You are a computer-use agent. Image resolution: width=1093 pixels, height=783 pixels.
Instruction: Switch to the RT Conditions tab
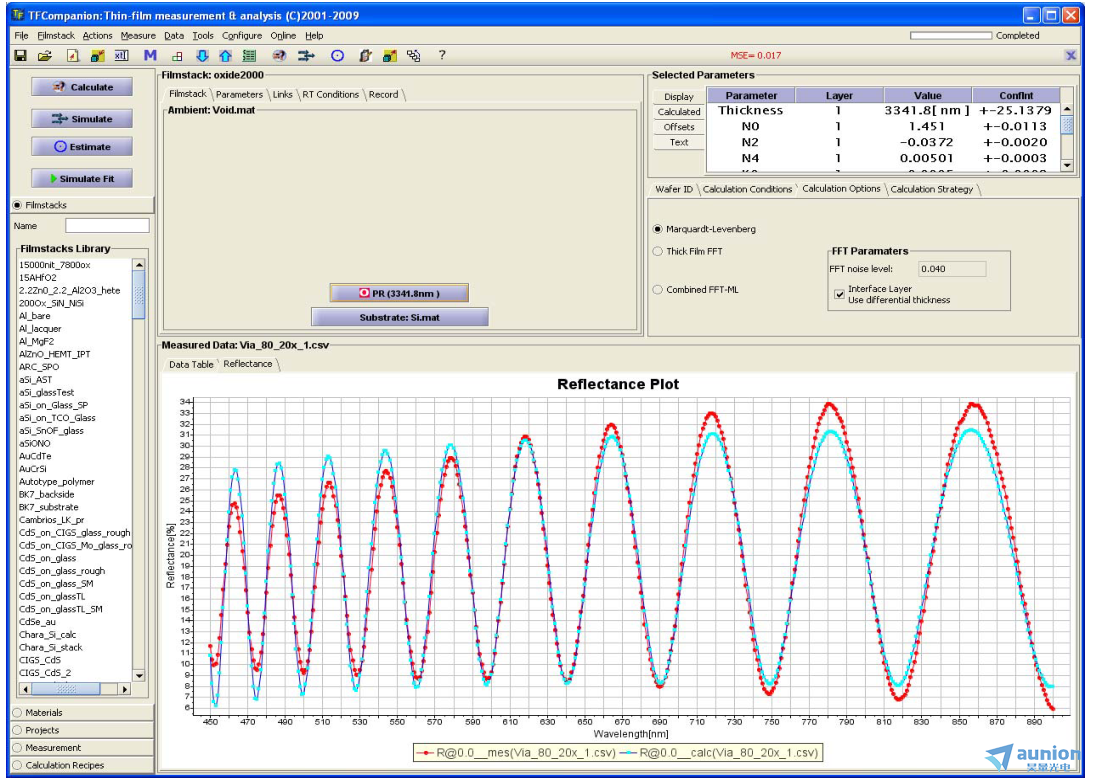point(330,95)
